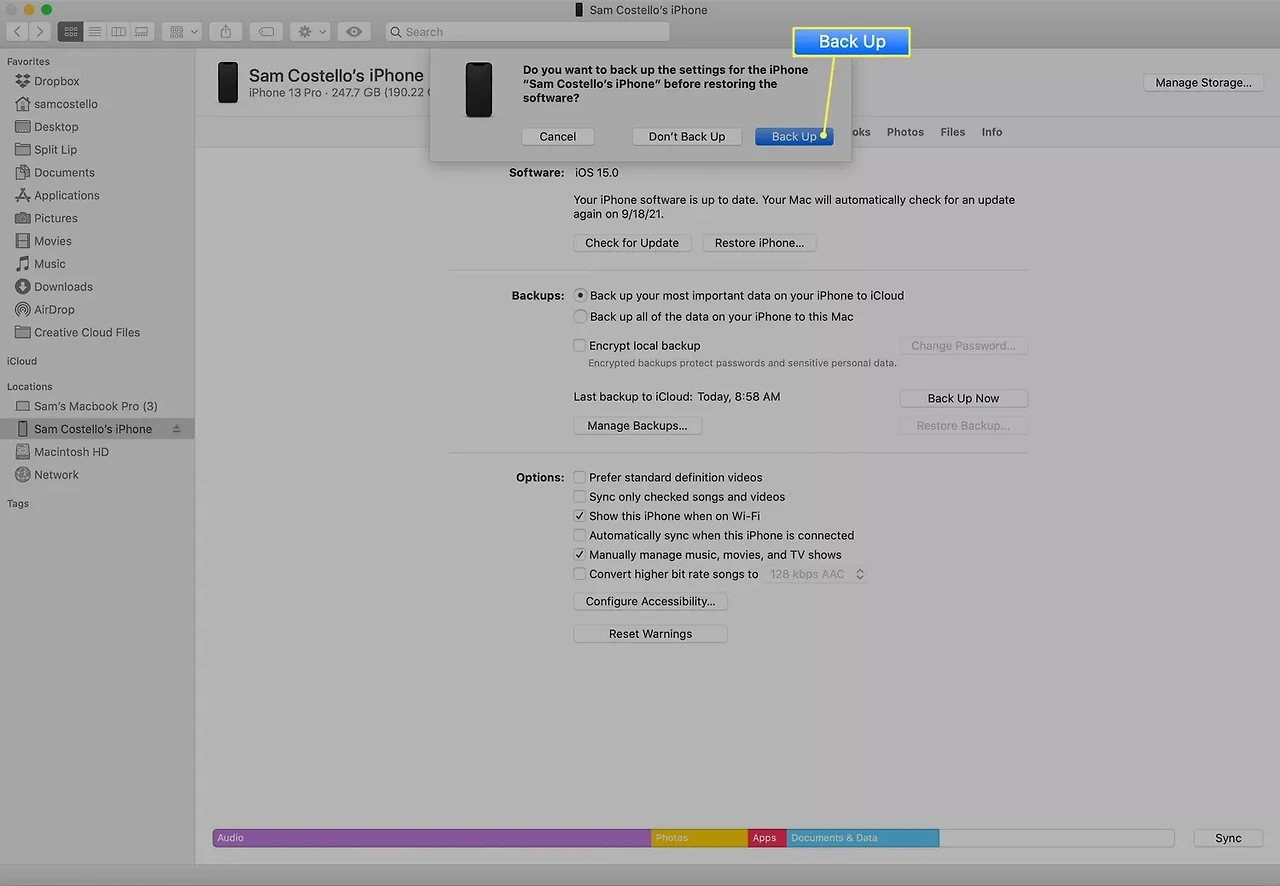
Task: Select Sam Costello's iPhone in sidebar
Action: [x=97, y=429]
